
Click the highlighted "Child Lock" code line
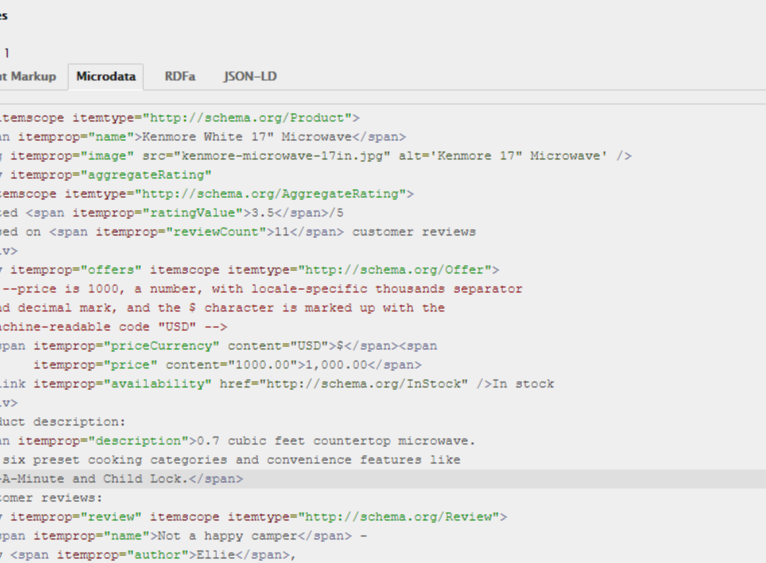tap(120, 479)
